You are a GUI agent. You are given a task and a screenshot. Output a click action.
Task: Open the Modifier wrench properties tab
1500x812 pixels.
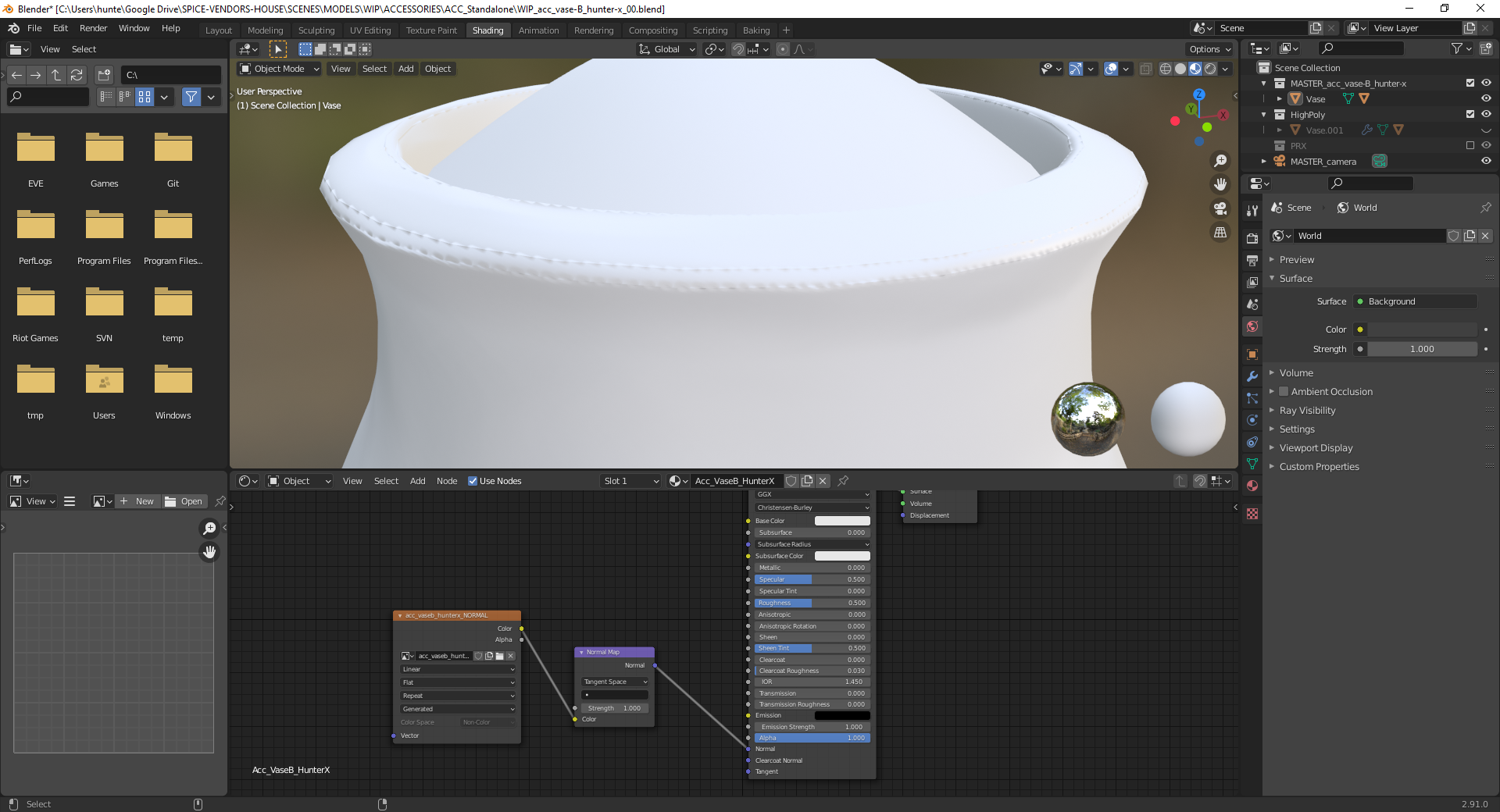pyautogui.click(x=1252, y=376)
